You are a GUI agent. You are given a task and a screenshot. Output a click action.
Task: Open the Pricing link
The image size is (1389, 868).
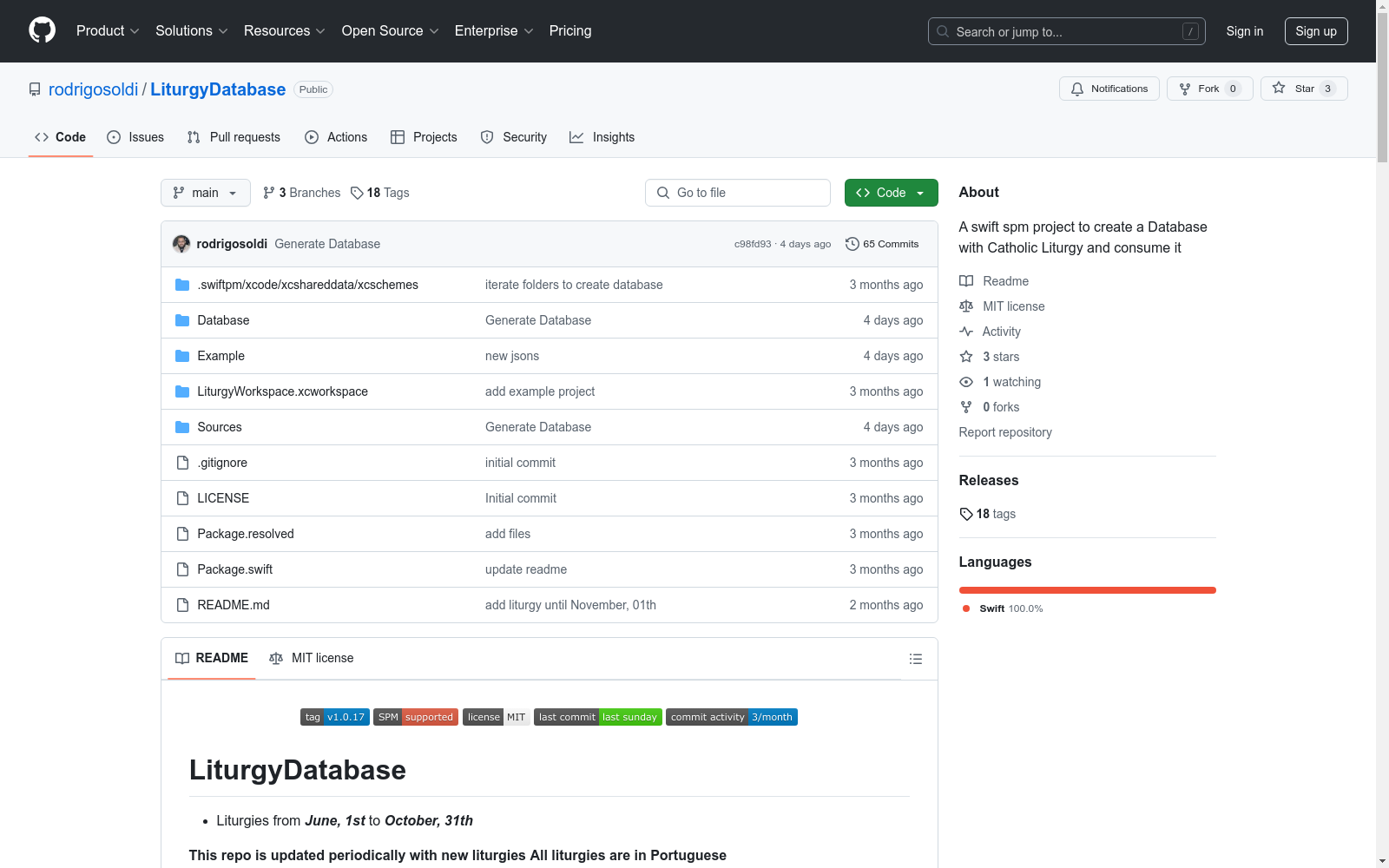pyautogui.click(x=570, y=30)
